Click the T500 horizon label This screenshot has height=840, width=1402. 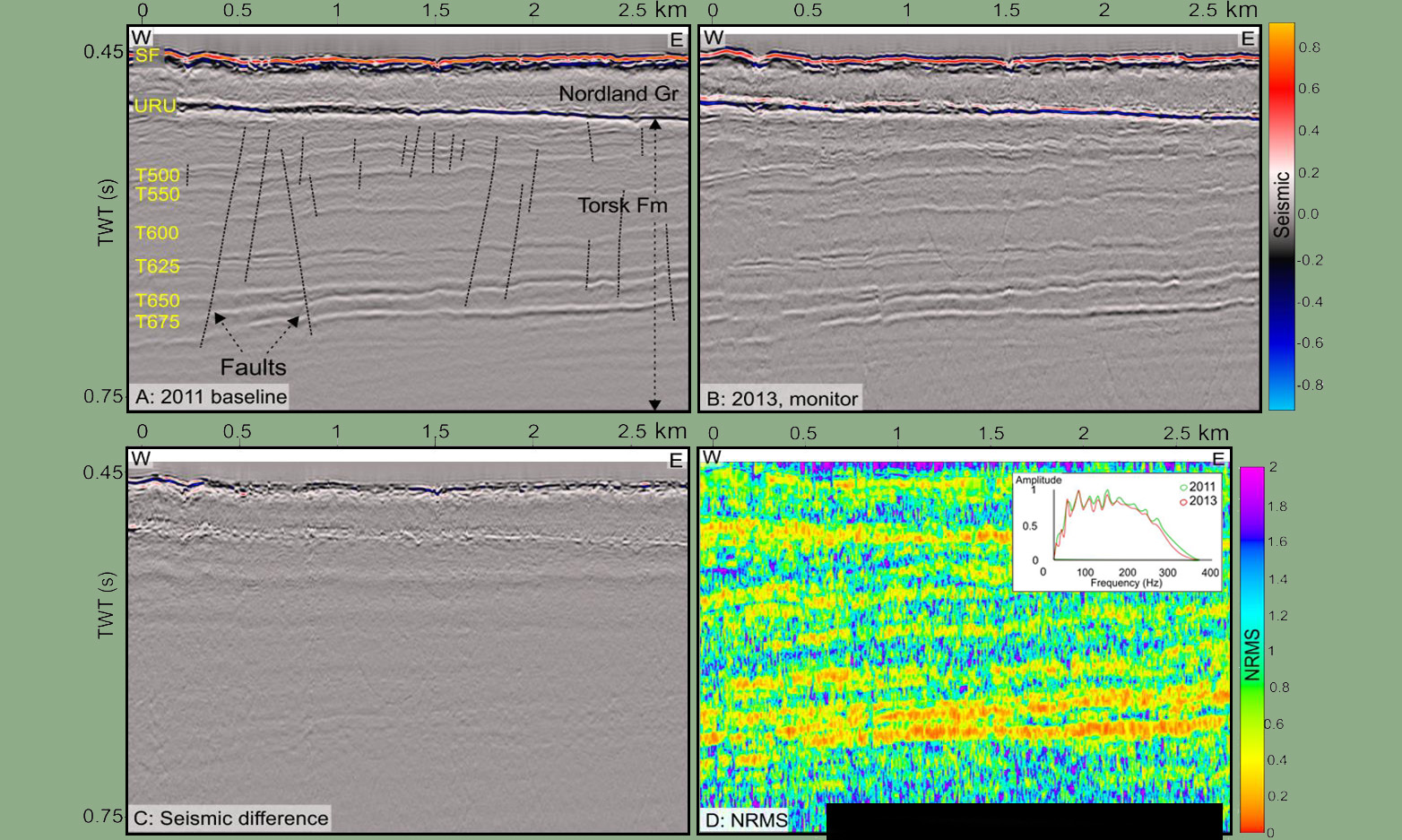click(x=158, y=175)
